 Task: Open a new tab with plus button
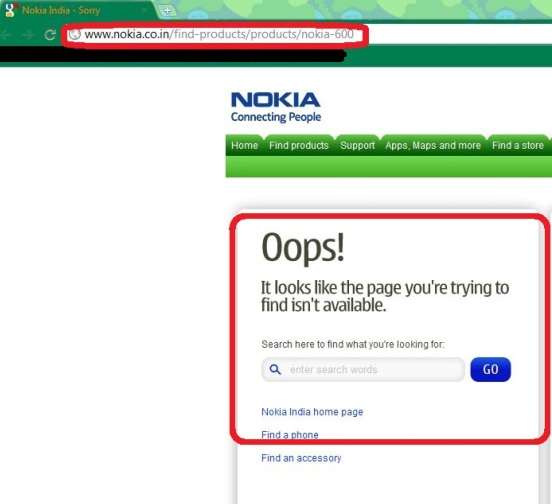pyautogui.click(x=168, y=11)
